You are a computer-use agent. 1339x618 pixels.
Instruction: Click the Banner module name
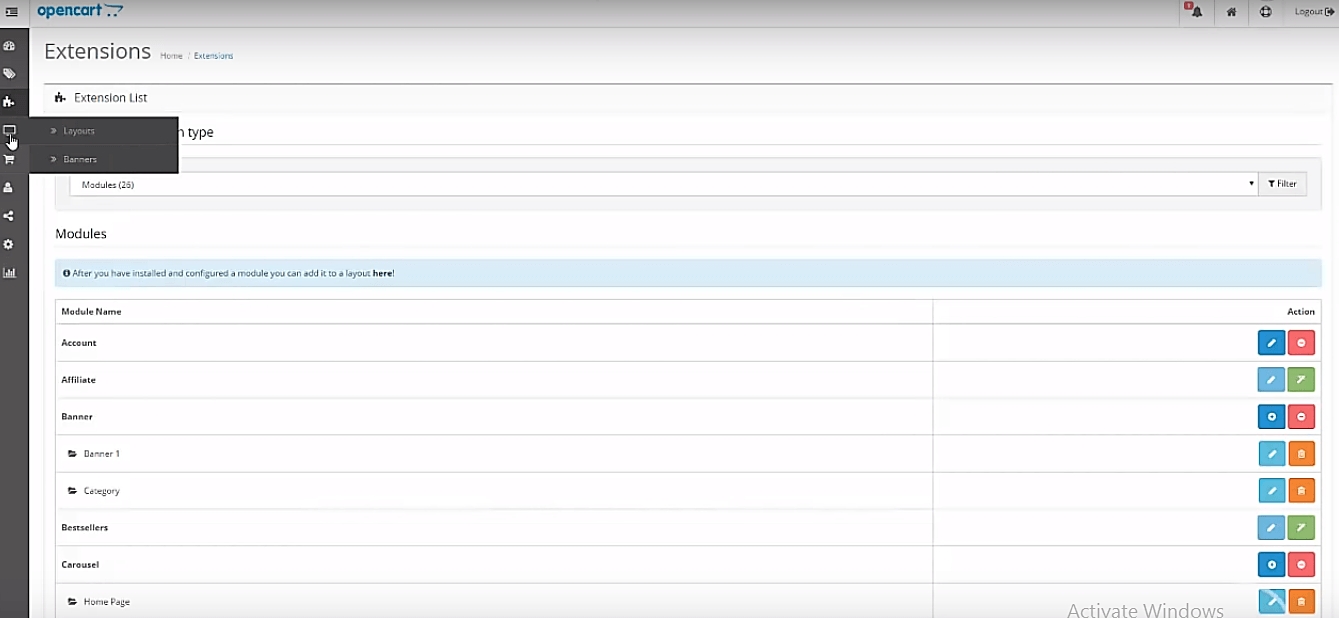(77, 416)
